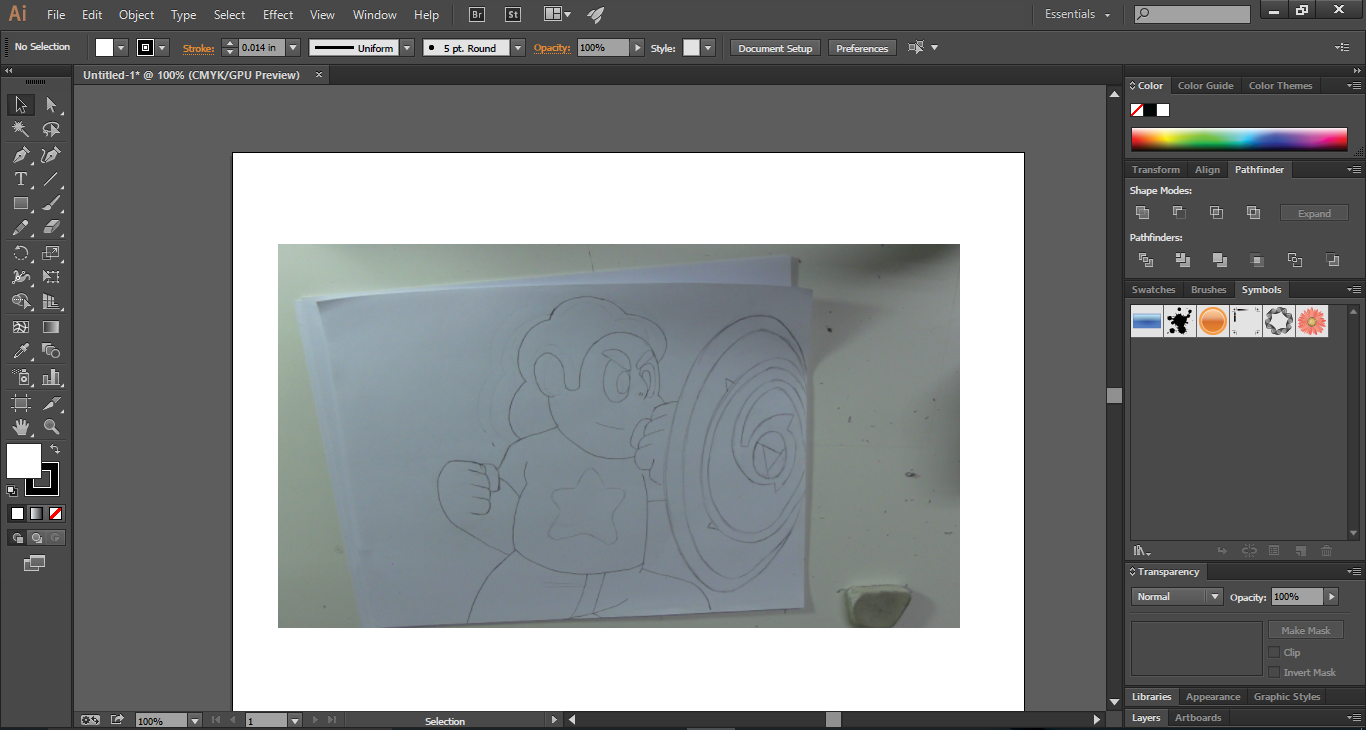Select the Blend tool

coord(51,351)
